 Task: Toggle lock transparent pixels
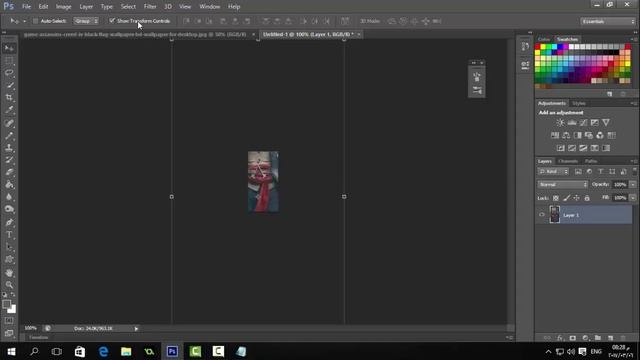[556, 198]
